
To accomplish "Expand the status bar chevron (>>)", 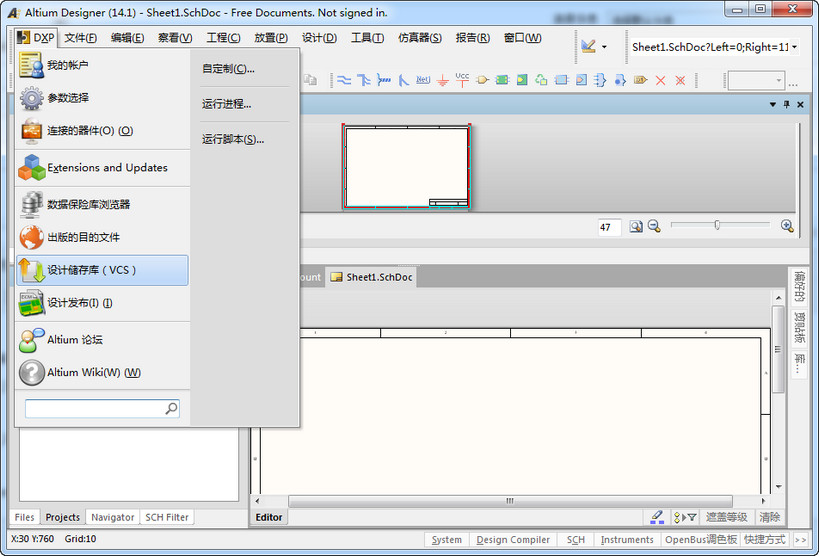I will pyautogui.click(x=800, y=540).
